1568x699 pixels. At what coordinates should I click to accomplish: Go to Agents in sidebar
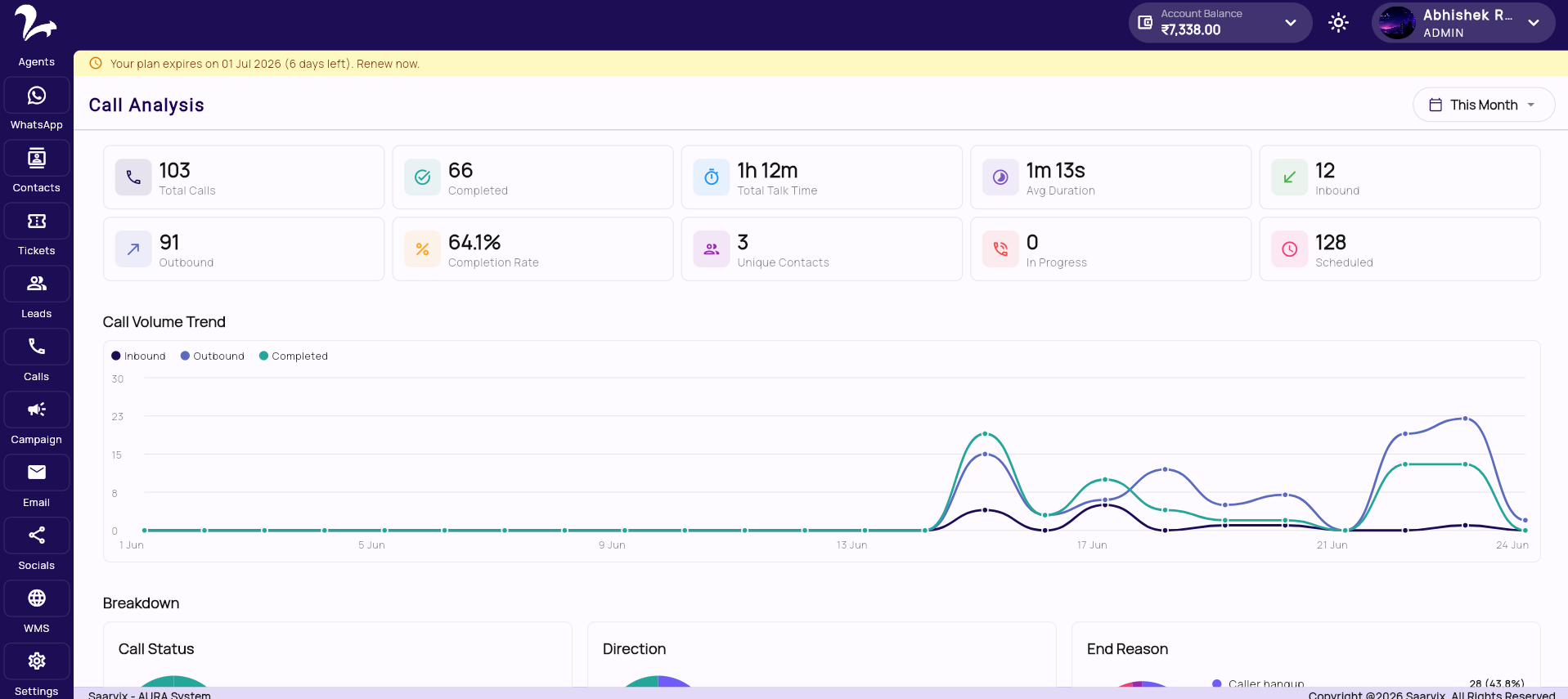tap(37, 62)
